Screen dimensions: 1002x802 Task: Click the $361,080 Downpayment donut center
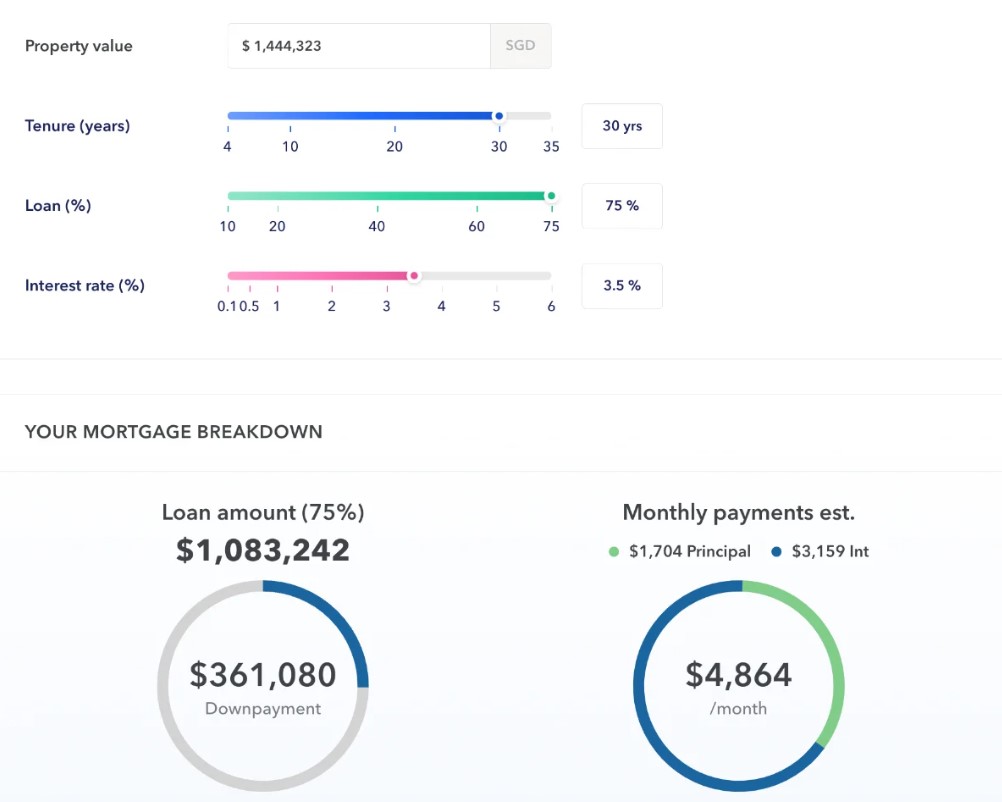(x=263, y=686)
